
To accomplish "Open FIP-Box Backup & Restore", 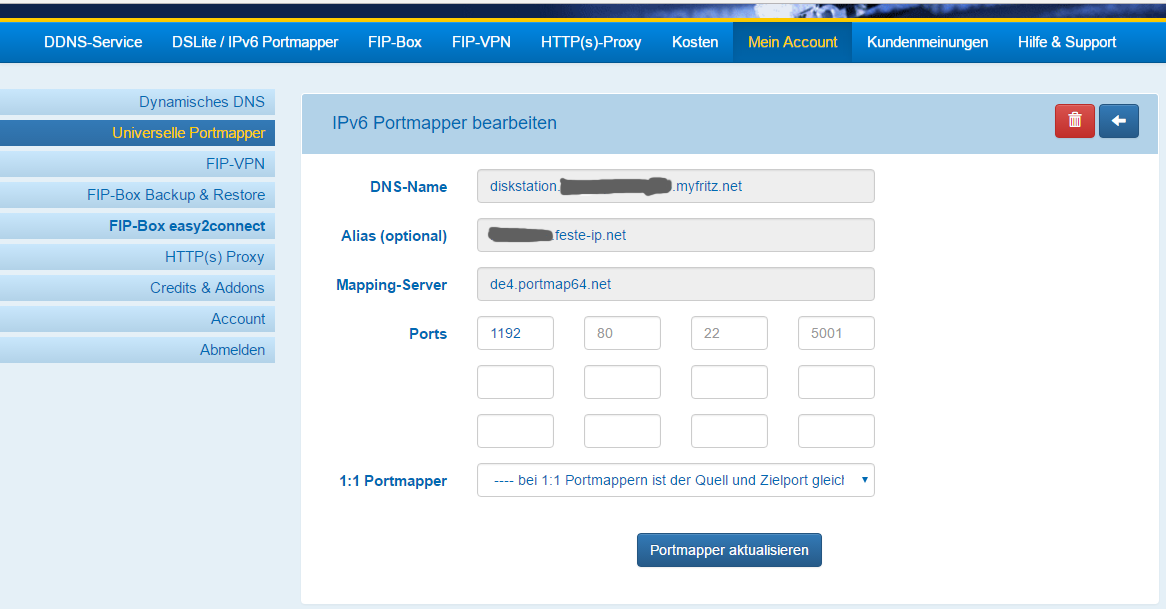I will [x=176, y=195].
